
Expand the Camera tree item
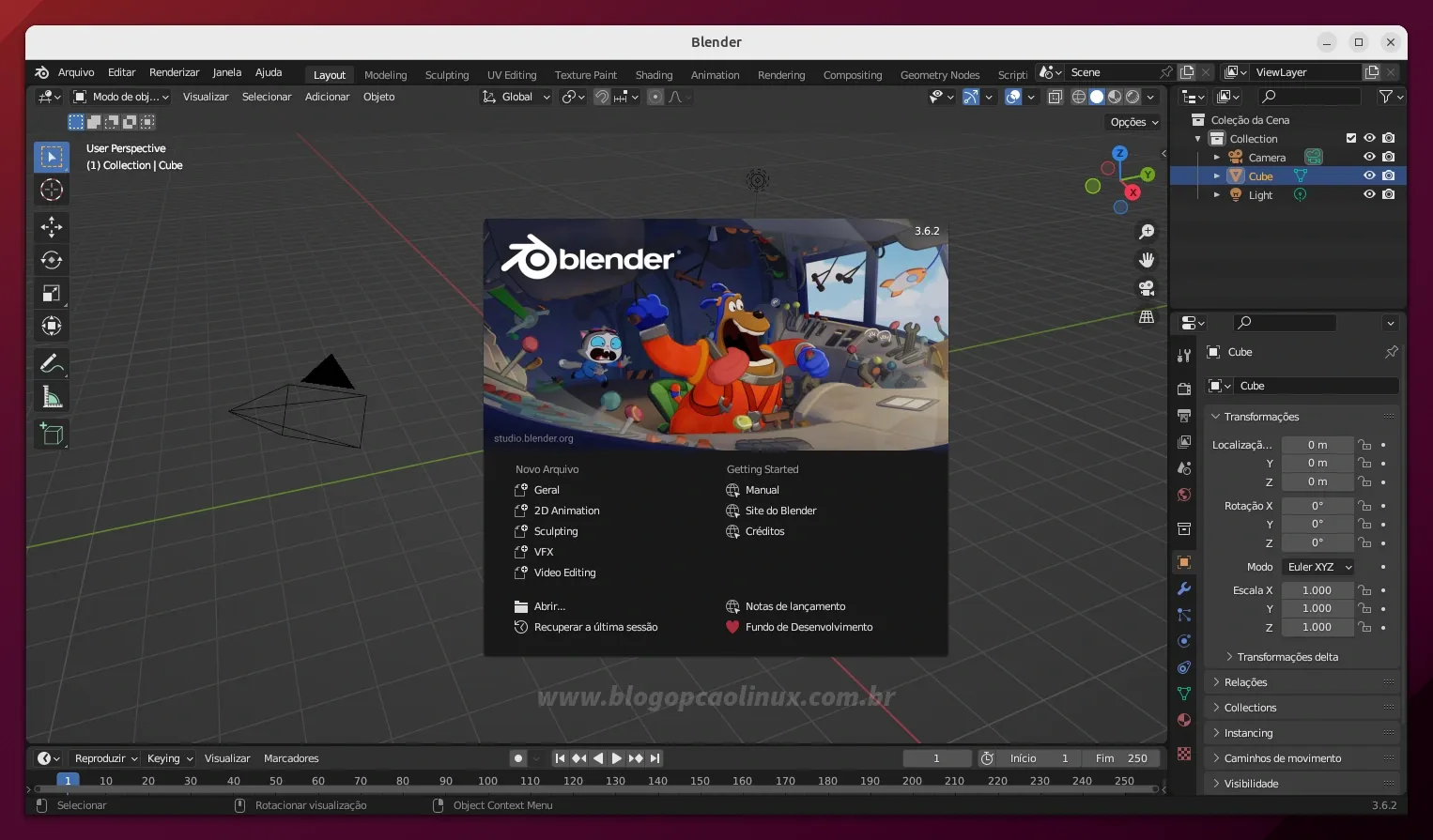click(1217, 158)
